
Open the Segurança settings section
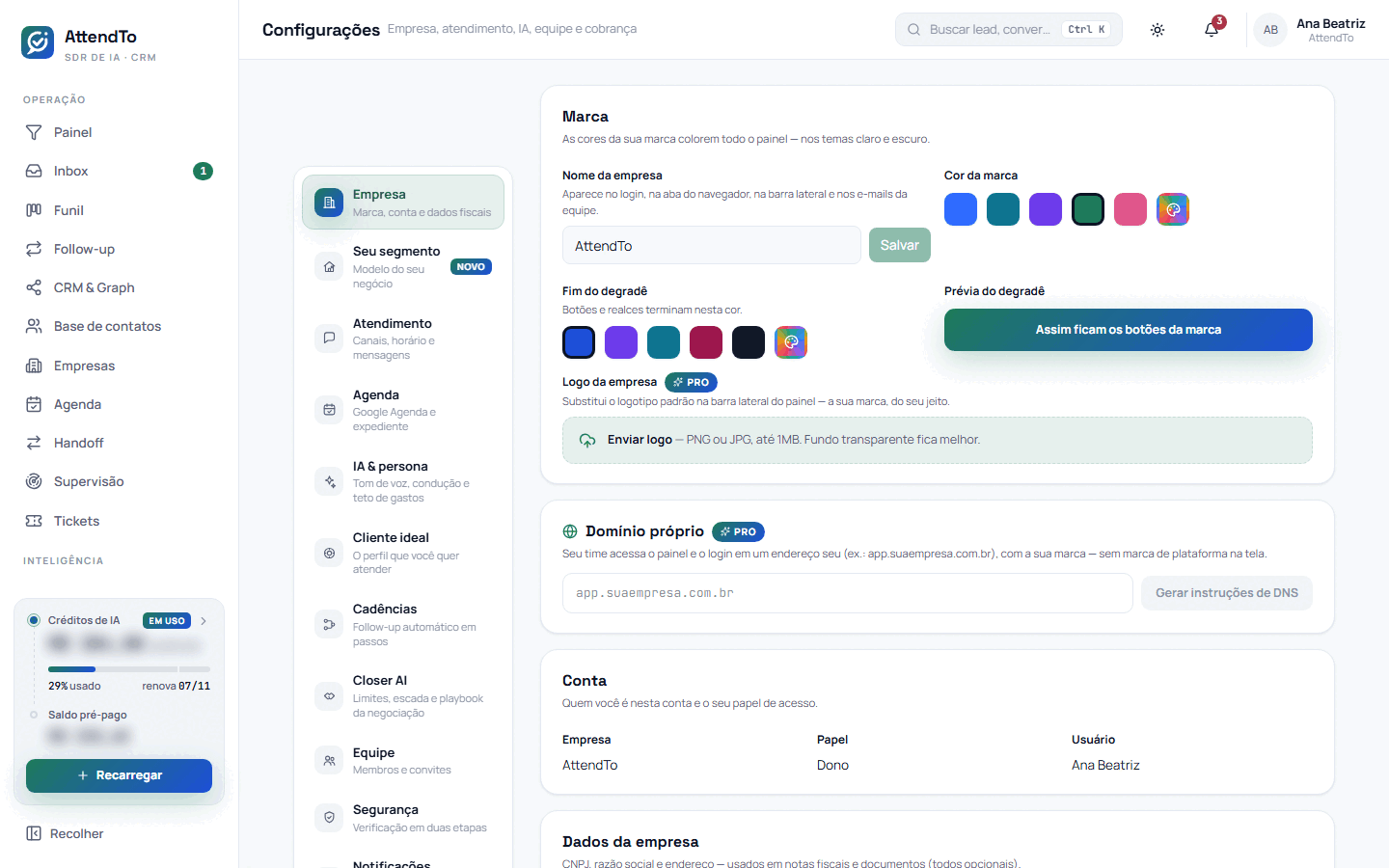pos(403,818)
